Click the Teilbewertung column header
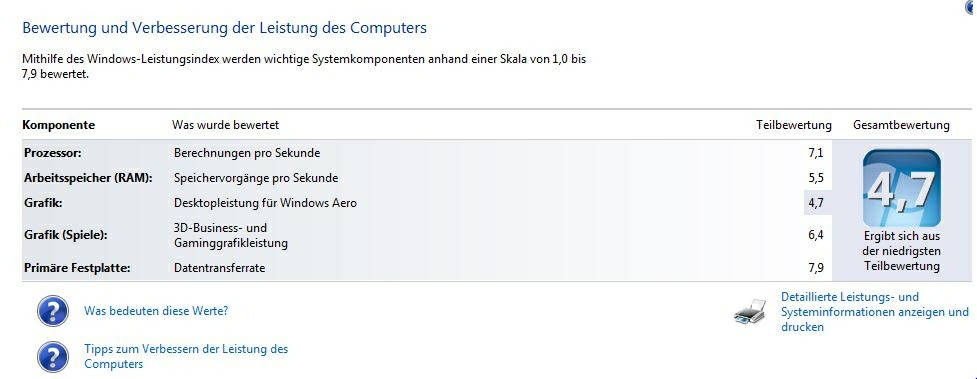Image resolution: width=977 pixels, height=379 pixels. click(794, 125)
